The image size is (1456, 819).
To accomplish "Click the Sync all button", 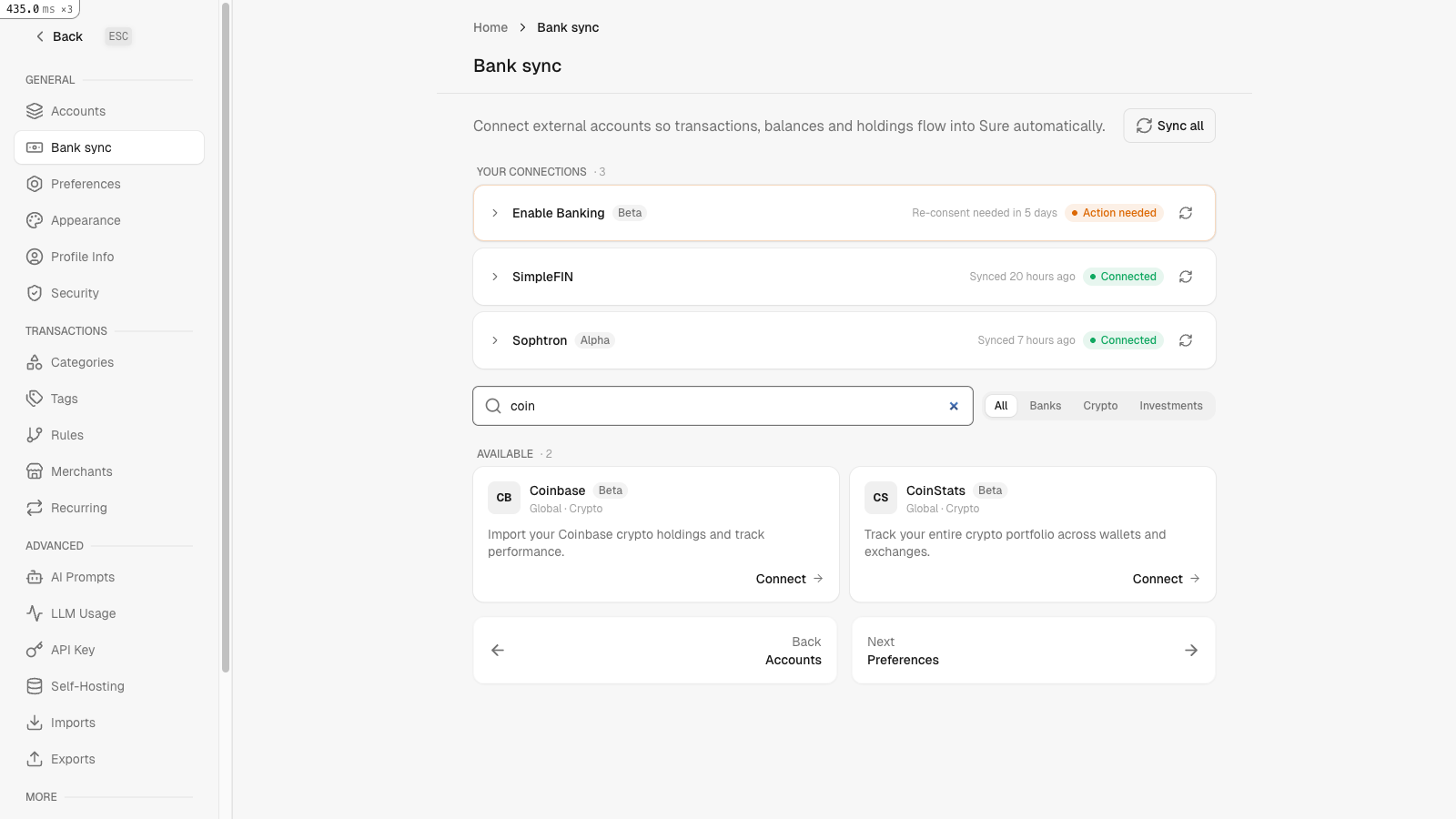I will click(1169, 126).
